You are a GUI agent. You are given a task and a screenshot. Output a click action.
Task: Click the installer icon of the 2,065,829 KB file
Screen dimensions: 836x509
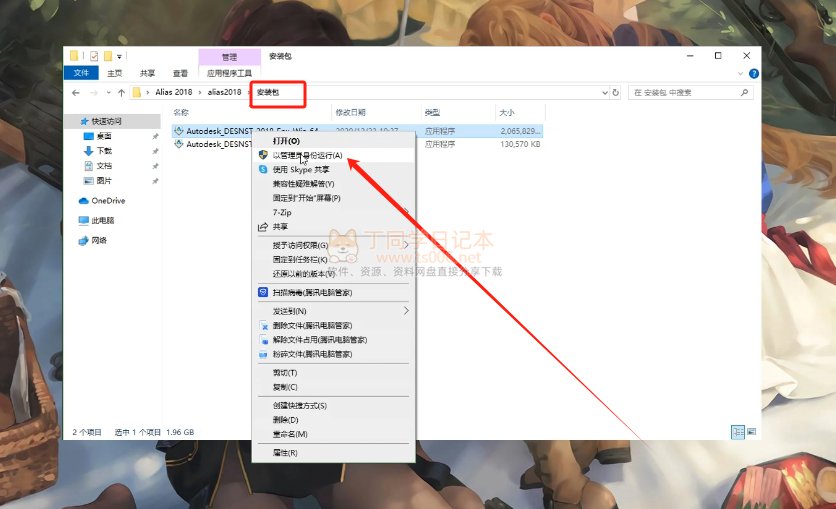(x=179, y=131)
